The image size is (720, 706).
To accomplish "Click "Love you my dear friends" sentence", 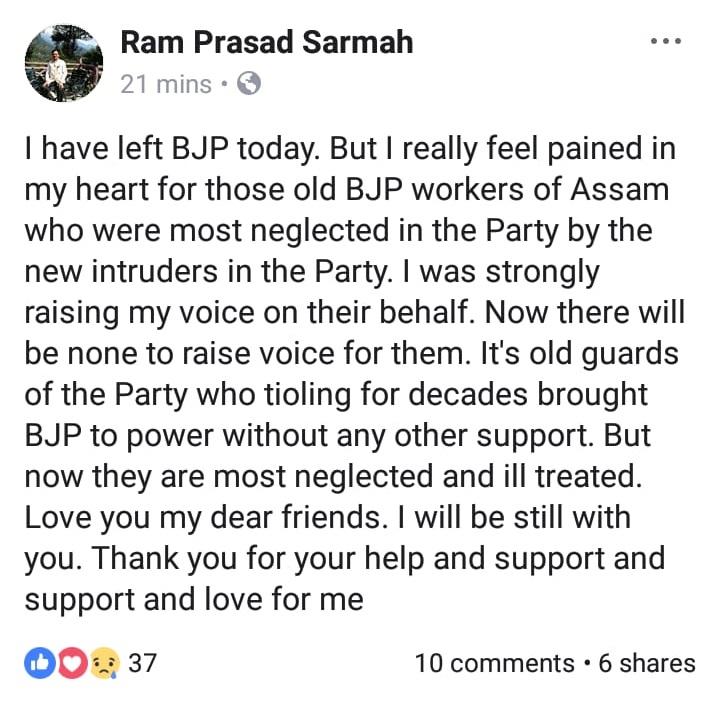I will pyautogui.click(x=202, y=518).
